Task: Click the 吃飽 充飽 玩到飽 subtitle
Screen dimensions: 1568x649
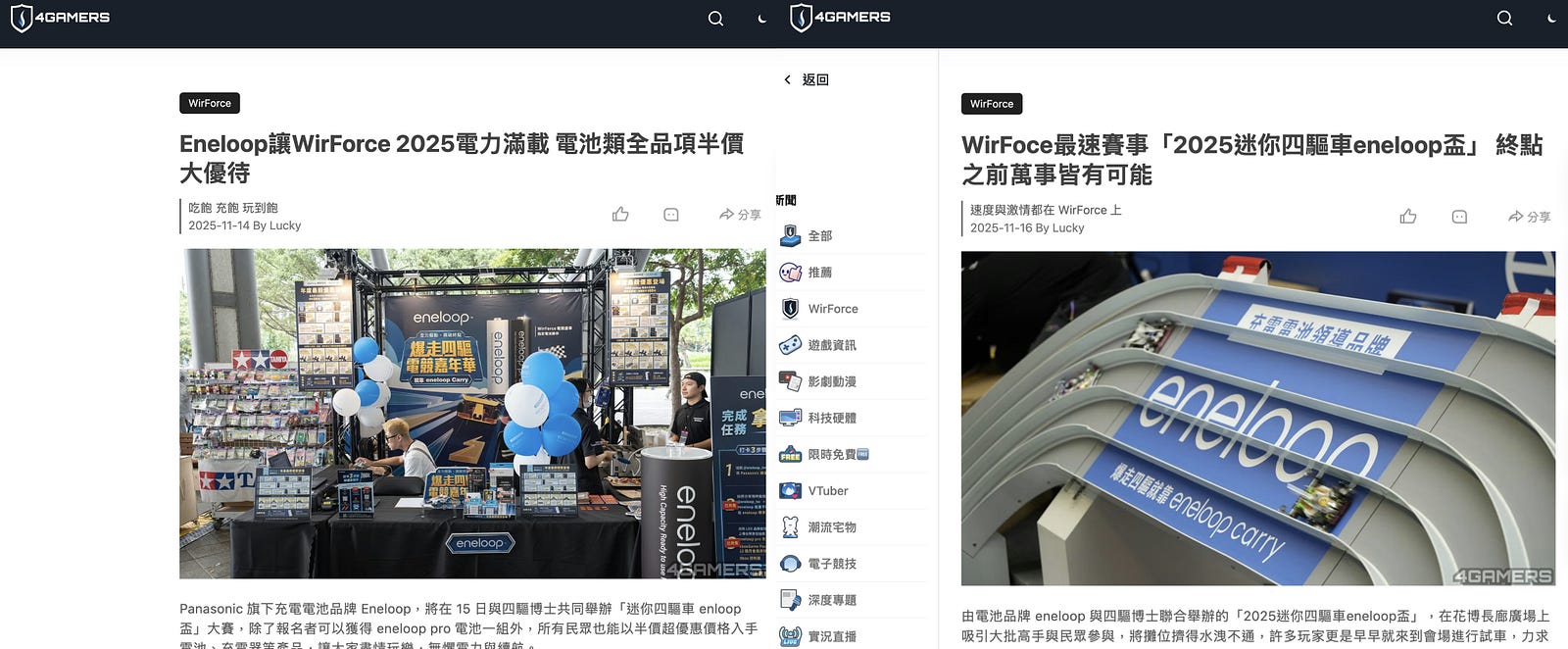Action: click(x=233, y=208)
